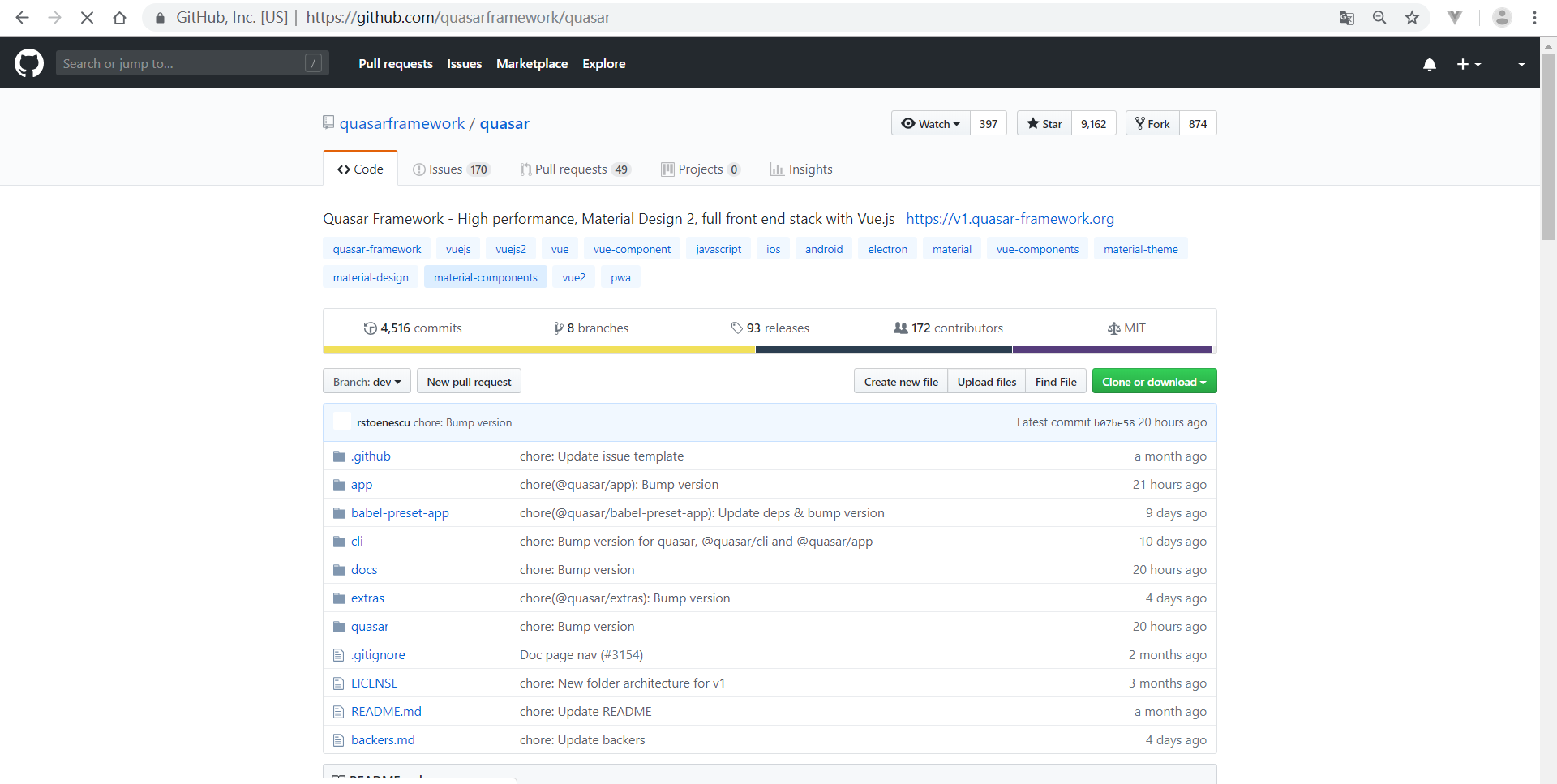Switch to the Projects tab
Screen dimensions: 1557x784
(701, 169)
